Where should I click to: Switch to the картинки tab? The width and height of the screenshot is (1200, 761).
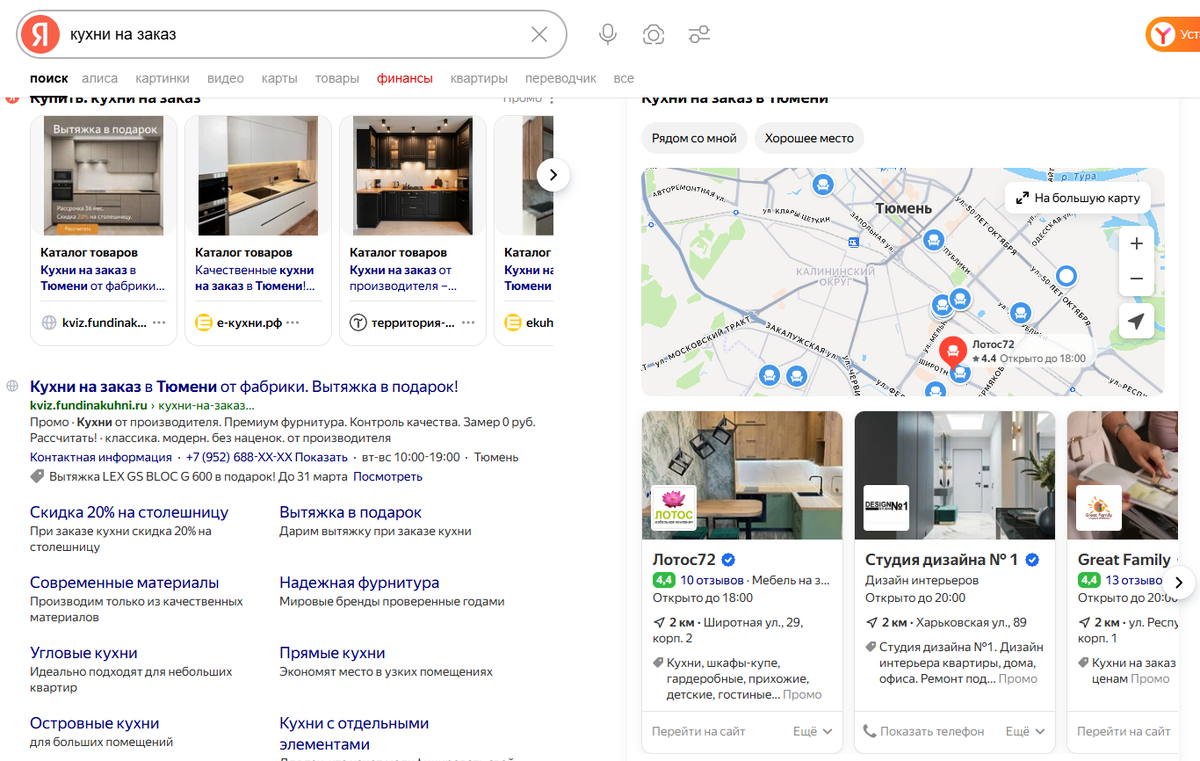click(162, 78)
